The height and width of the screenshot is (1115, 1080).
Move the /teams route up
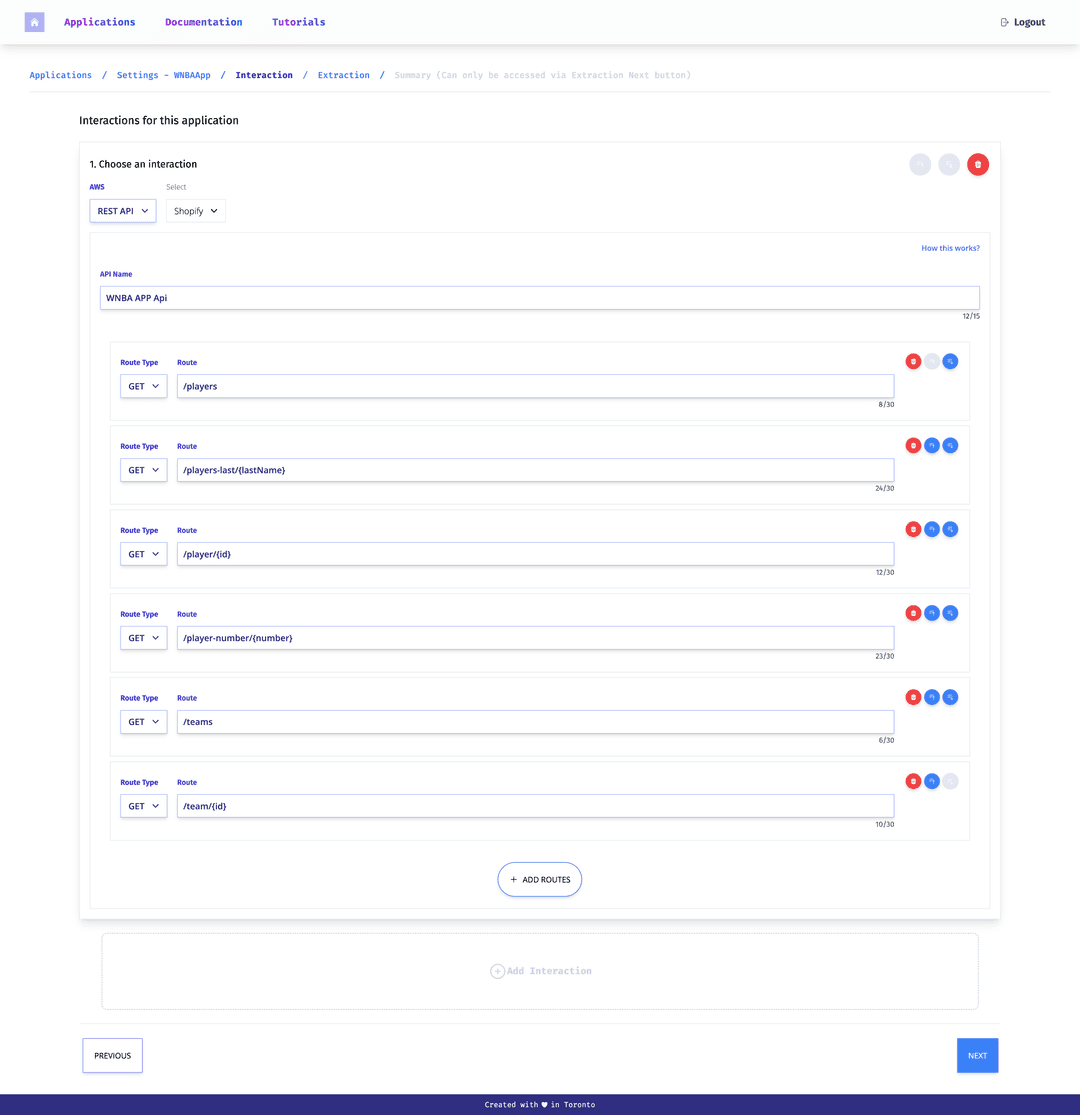coord(932,698)
